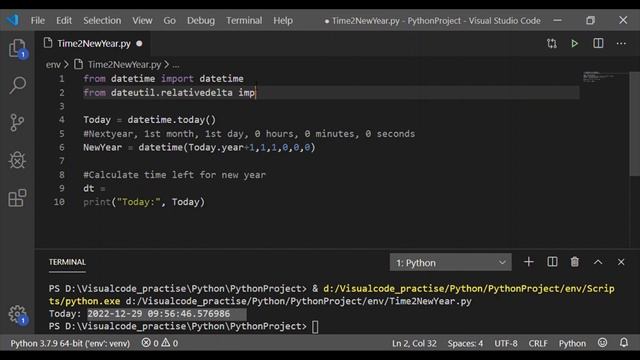The width and height of the screenshot is (640, 360).
Task: Change encoding via 'UTF-8'
Action: [x=506, y=343]
